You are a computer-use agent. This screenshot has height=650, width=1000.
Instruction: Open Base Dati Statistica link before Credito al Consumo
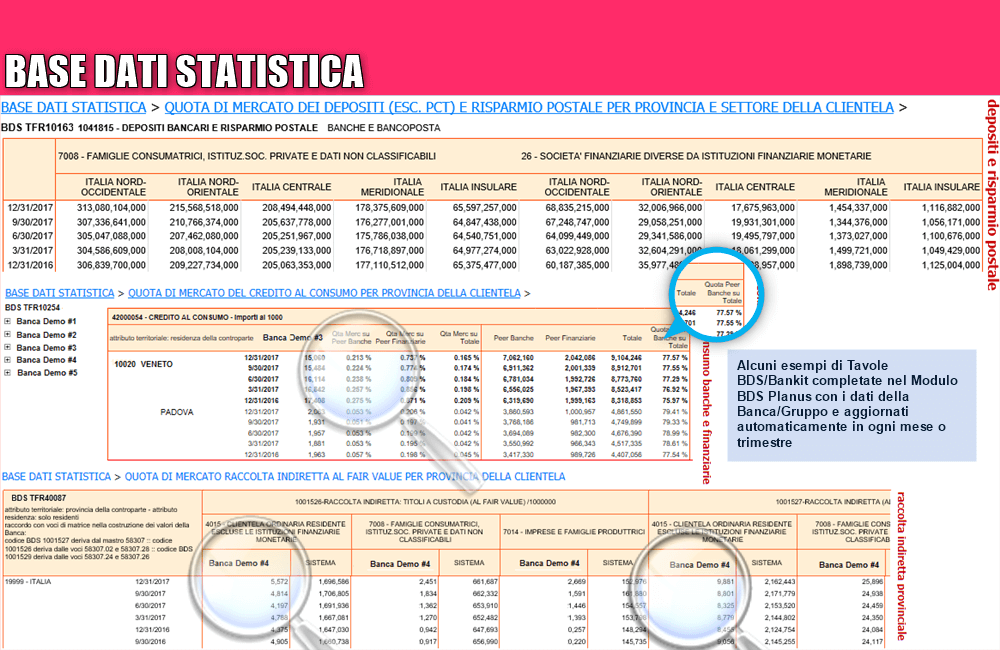click(60, 293)
